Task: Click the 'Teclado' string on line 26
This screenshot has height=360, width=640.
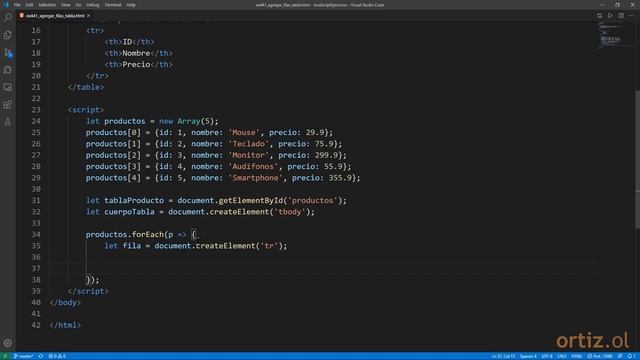Action: [249, 144]
